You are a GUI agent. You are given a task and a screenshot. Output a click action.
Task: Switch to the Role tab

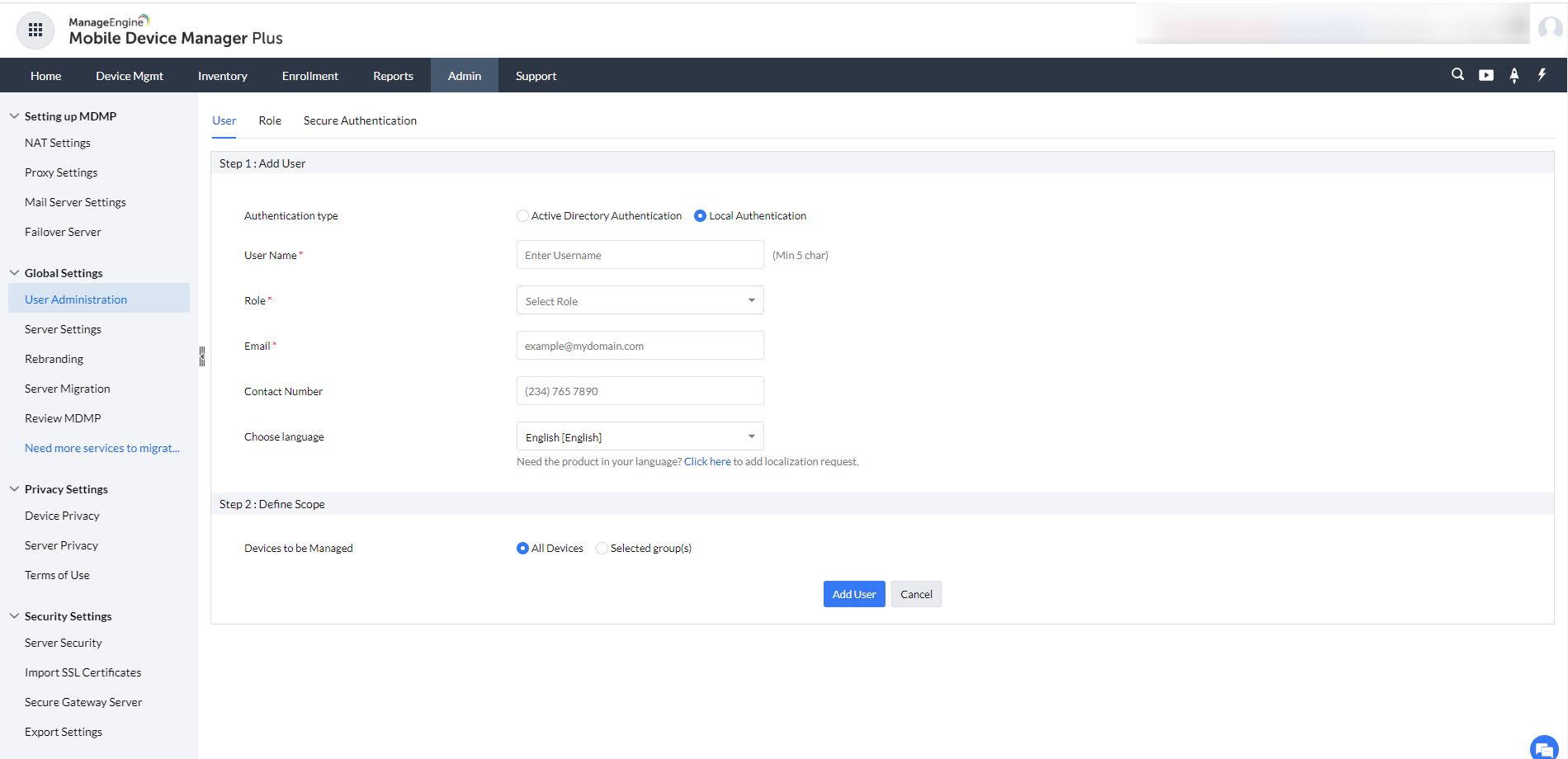tap(270, 120)
